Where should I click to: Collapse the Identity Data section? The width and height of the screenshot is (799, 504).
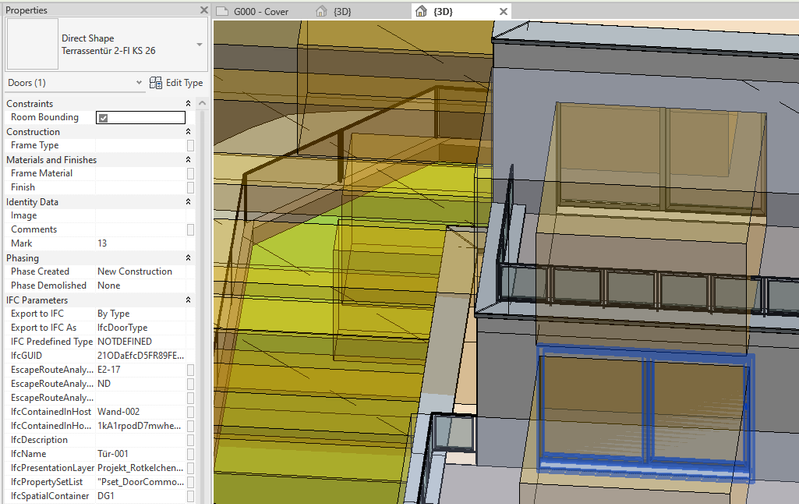tap(188, 202)
